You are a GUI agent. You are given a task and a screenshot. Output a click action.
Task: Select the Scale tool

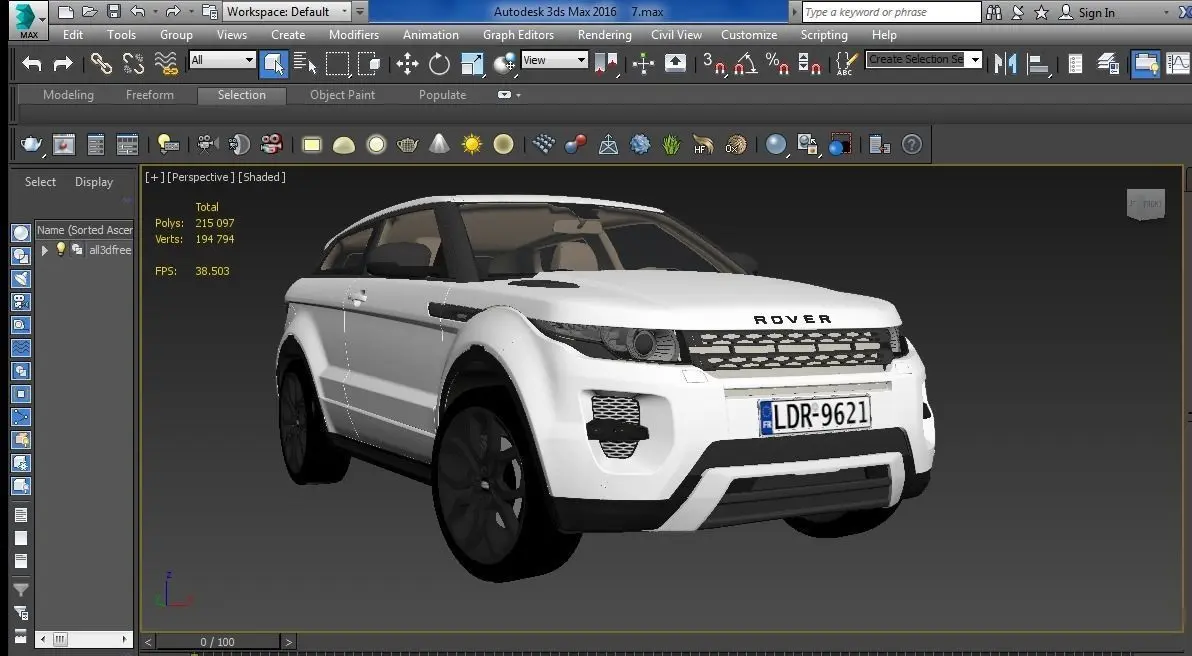click(472, 64)
